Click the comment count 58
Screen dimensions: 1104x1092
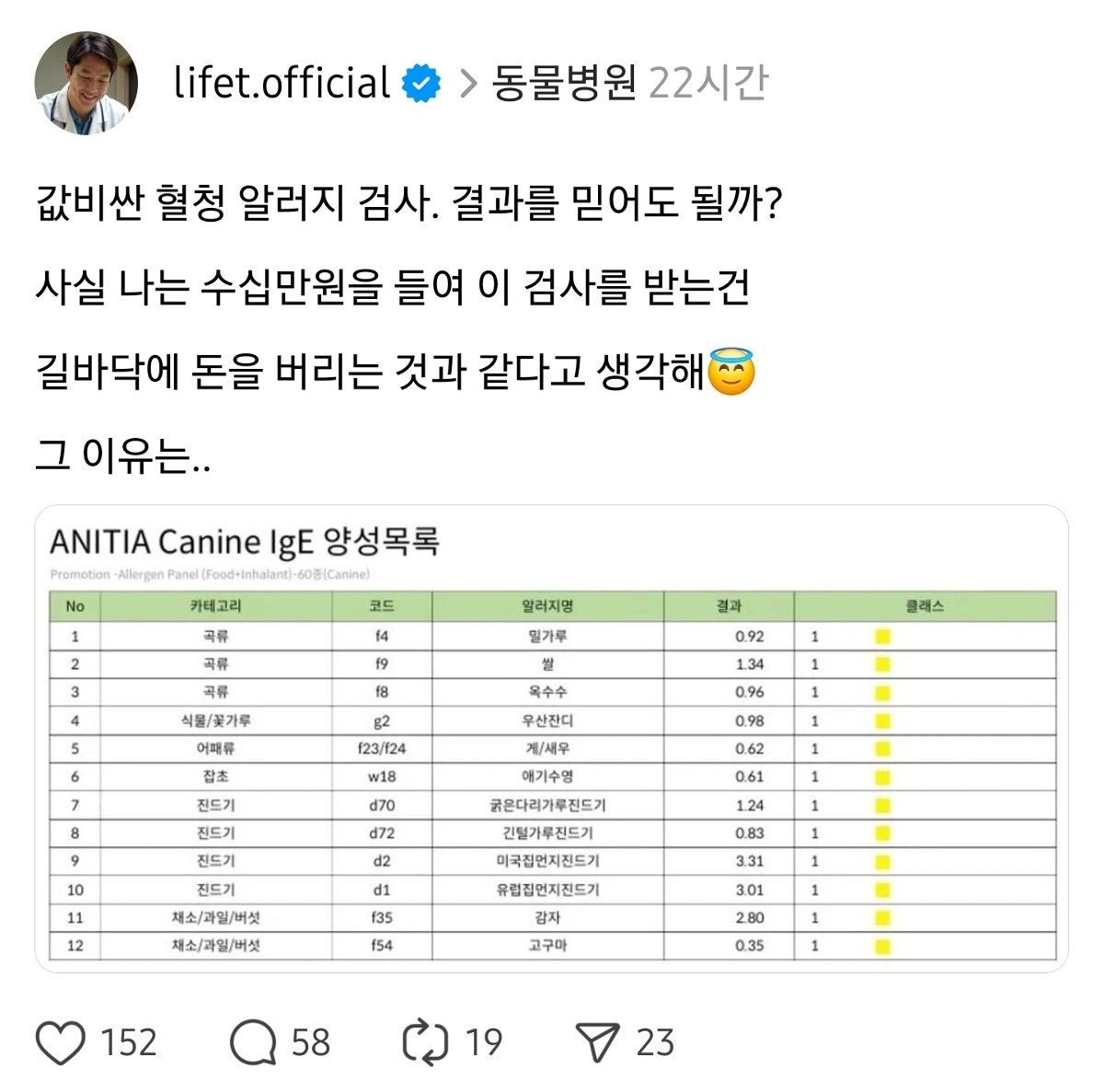click(311, 1042)
